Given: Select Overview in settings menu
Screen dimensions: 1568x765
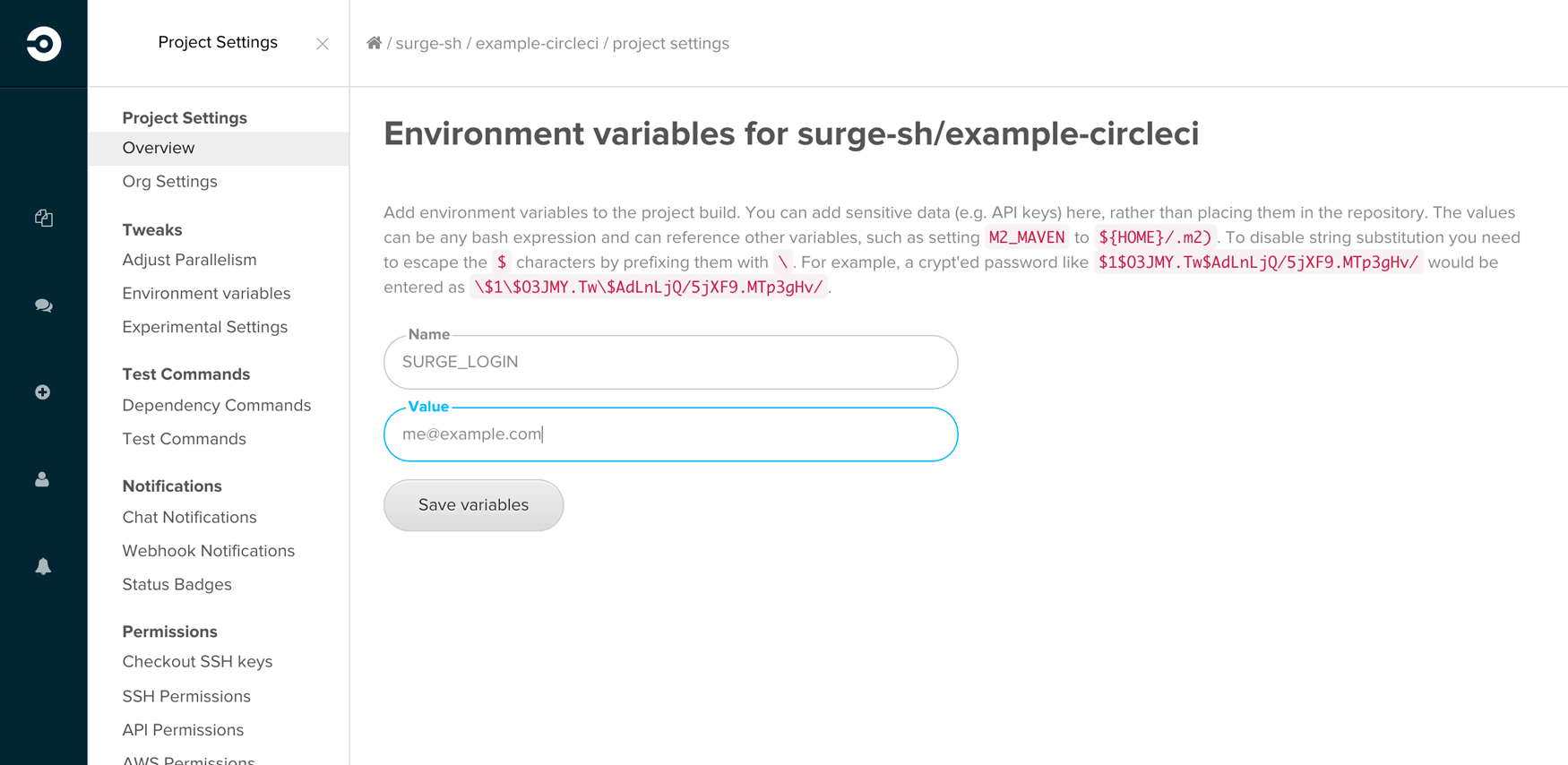Looking at the screenshot, I should pyautogui.click(x=219, y=149).
